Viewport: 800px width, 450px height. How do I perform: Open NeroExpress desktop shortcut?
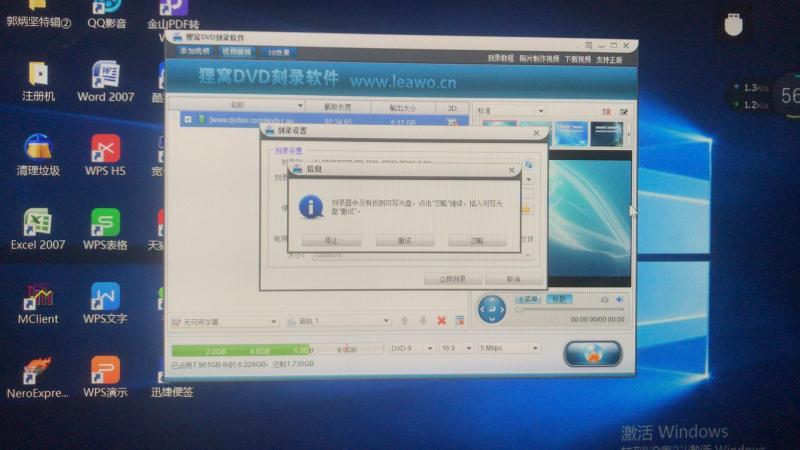point(37,378)
